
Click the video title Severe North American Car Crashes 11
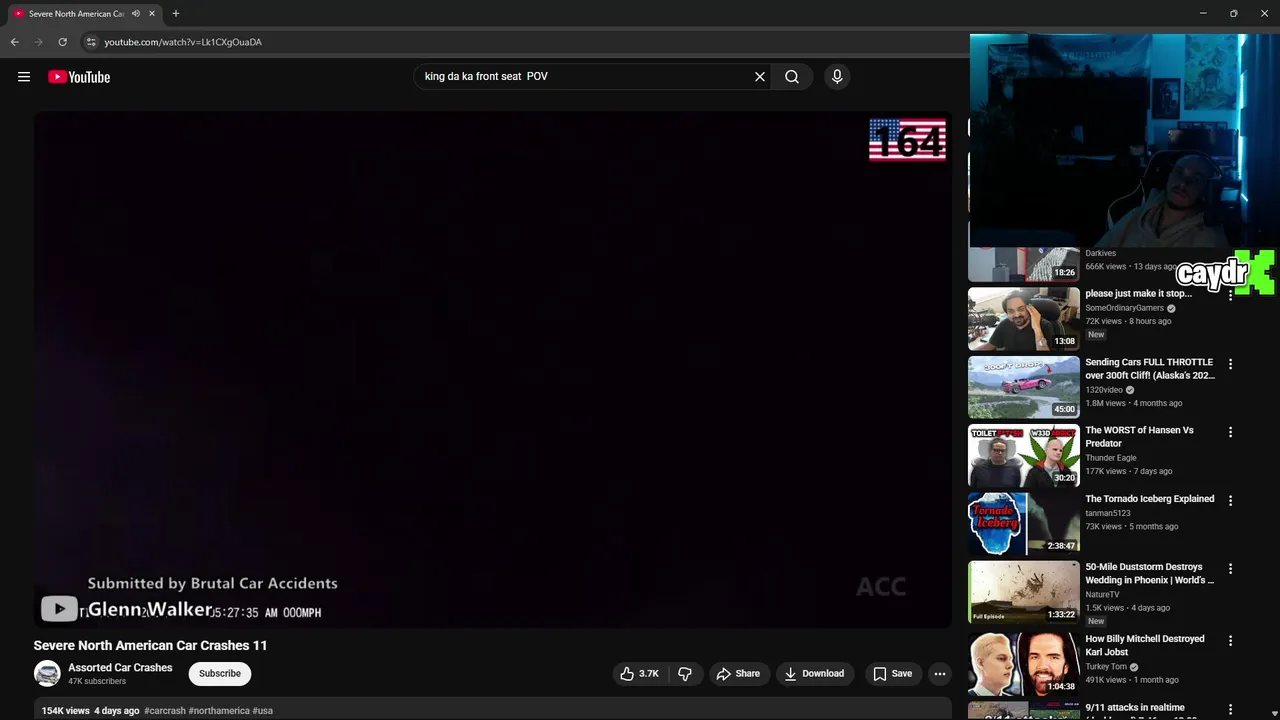tap(150, 646)
